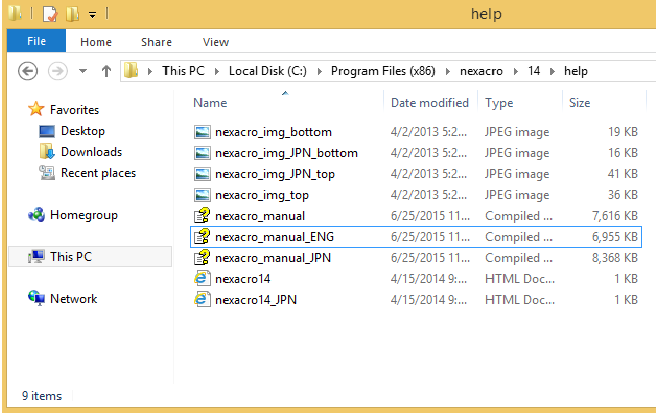Click the JPEG icon of nexacro_img_bottom
The height and width of the screenshot is (414, 659).
(202, 132)
